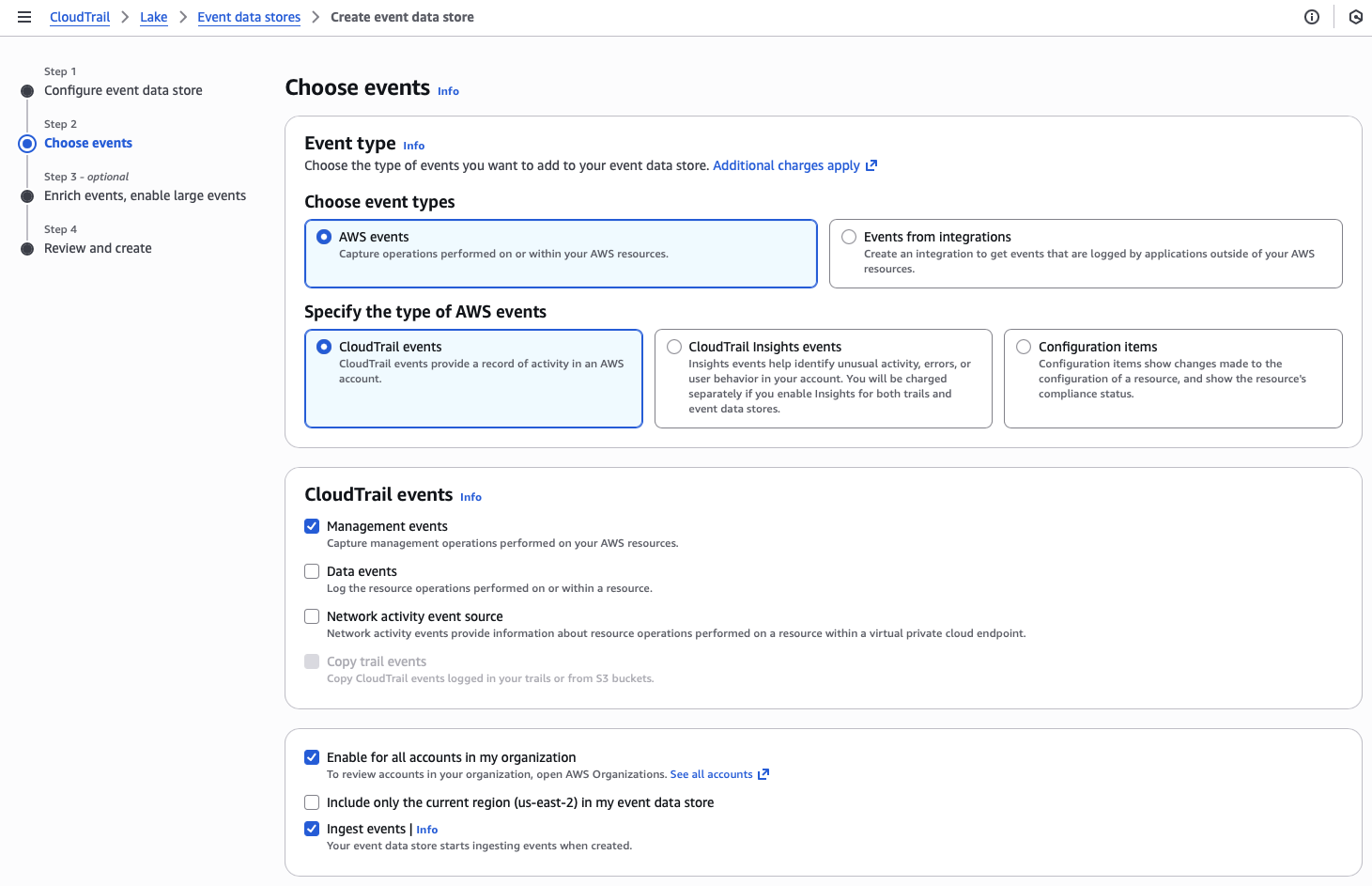Viewport: 1372px width, 886px height.
Task: Open Info next to Choose events heading
Action: point(448,91)
